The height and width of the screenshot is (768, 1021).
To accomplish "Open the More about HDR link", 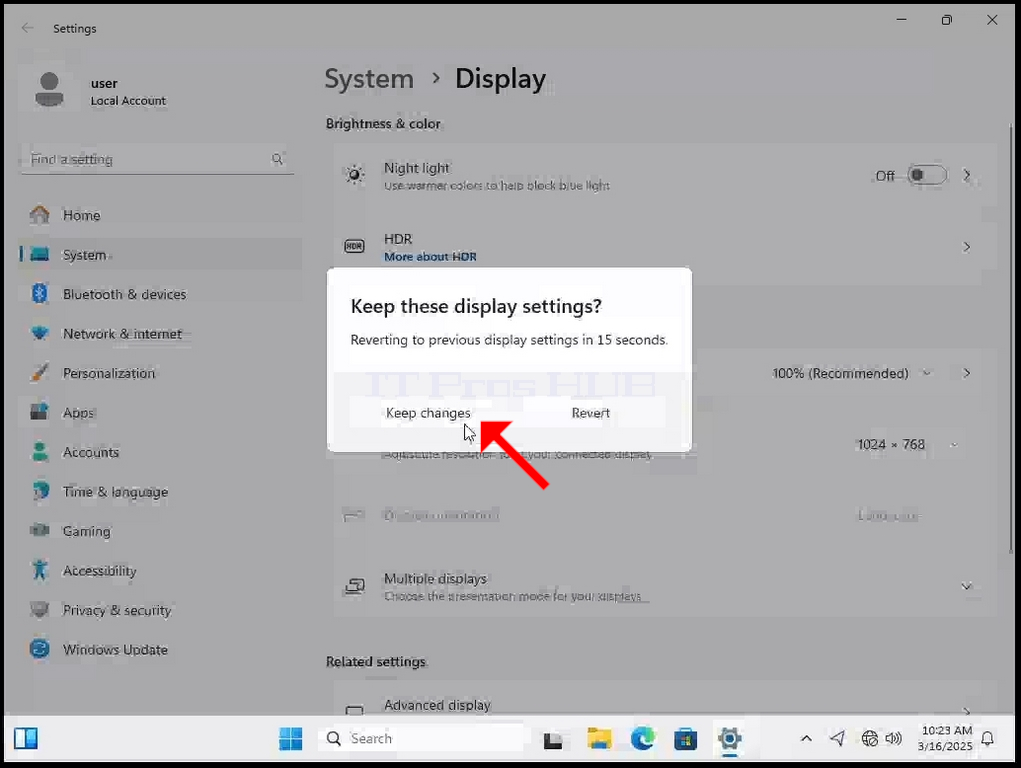I will [430, 257].
